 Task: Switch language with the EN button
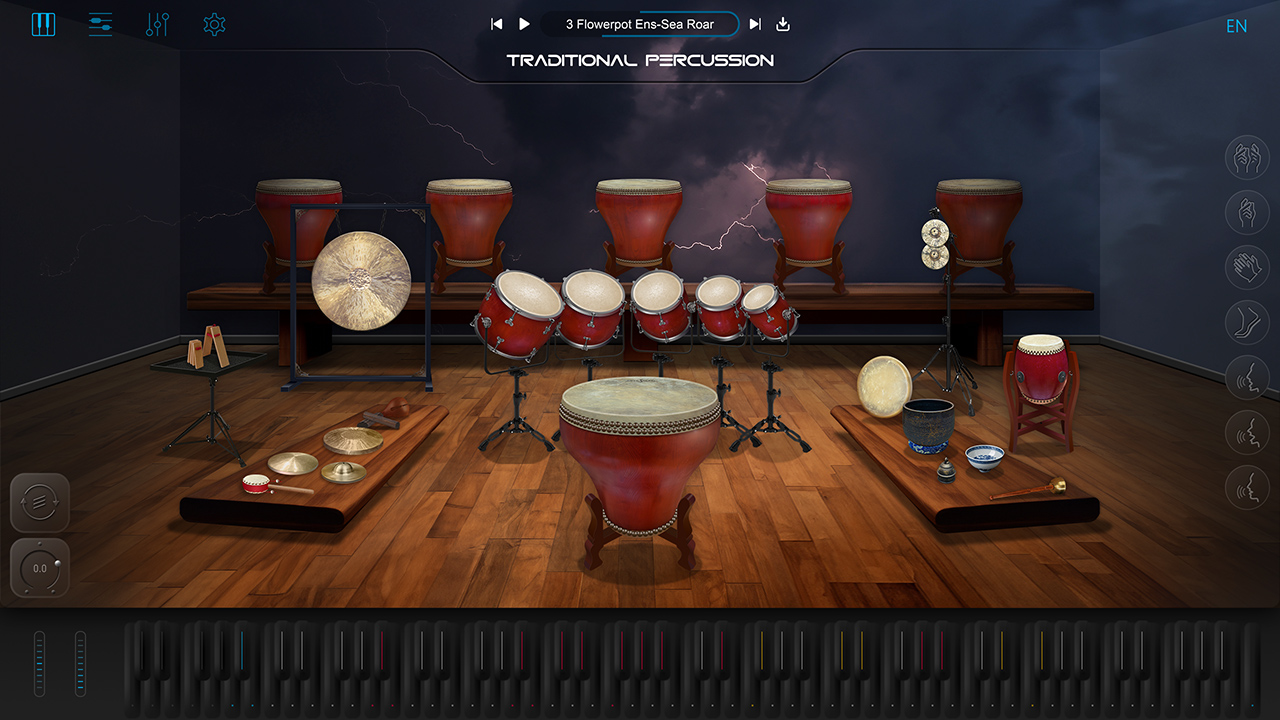pyautogui.click(x=1237, y=26)
